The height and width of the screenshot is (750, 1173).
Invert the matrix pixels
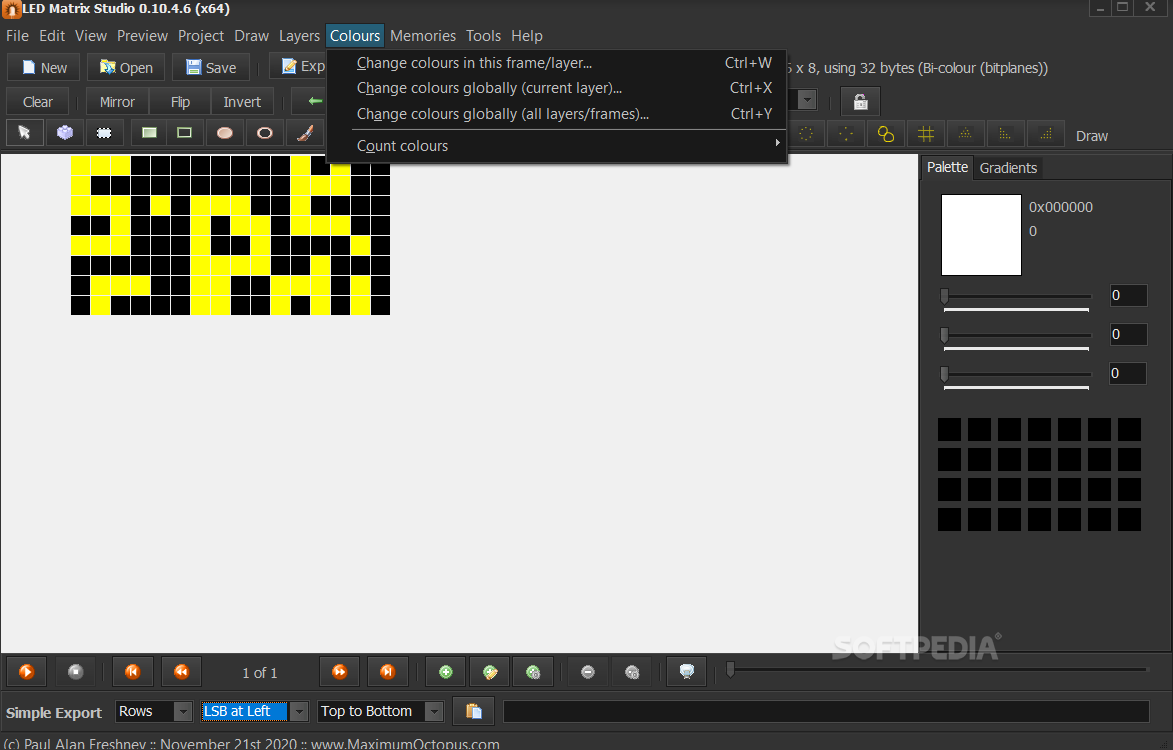tap(242, 102)
